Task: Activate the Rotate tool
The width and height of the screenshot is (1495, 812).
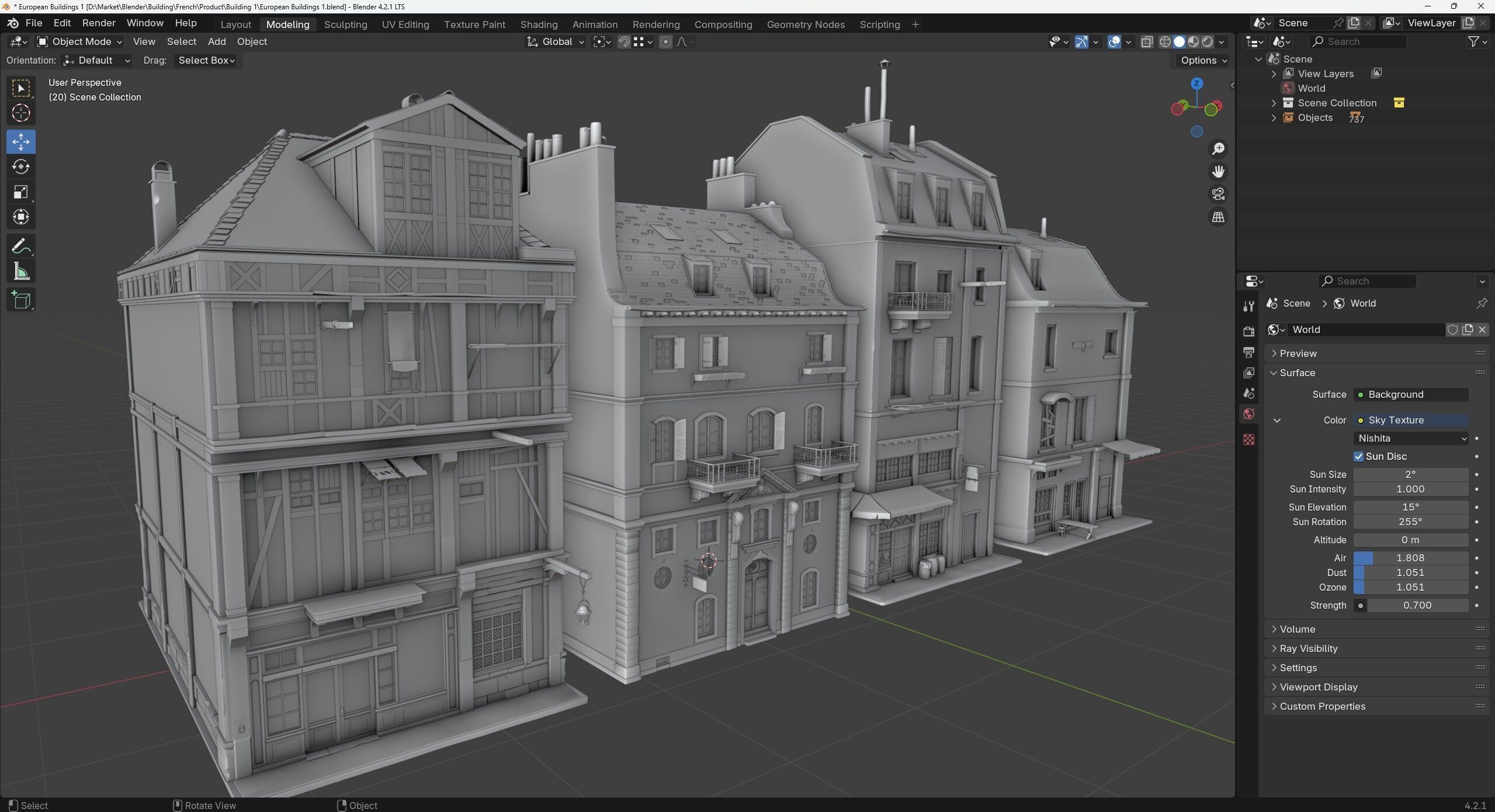Action: [21, 166]
